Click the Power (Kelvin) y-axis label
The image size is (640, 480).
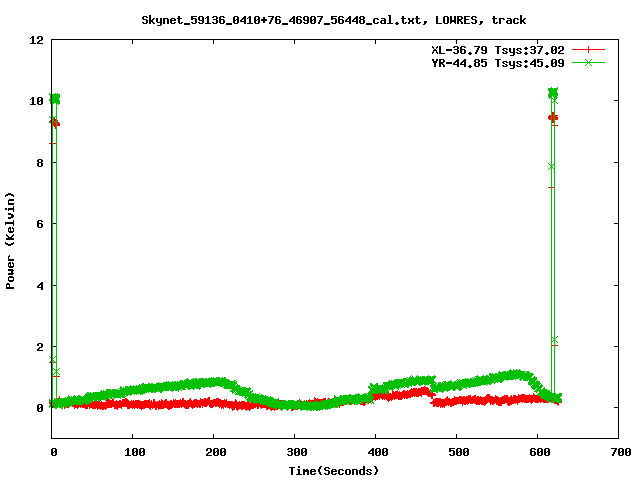[10, 240]
